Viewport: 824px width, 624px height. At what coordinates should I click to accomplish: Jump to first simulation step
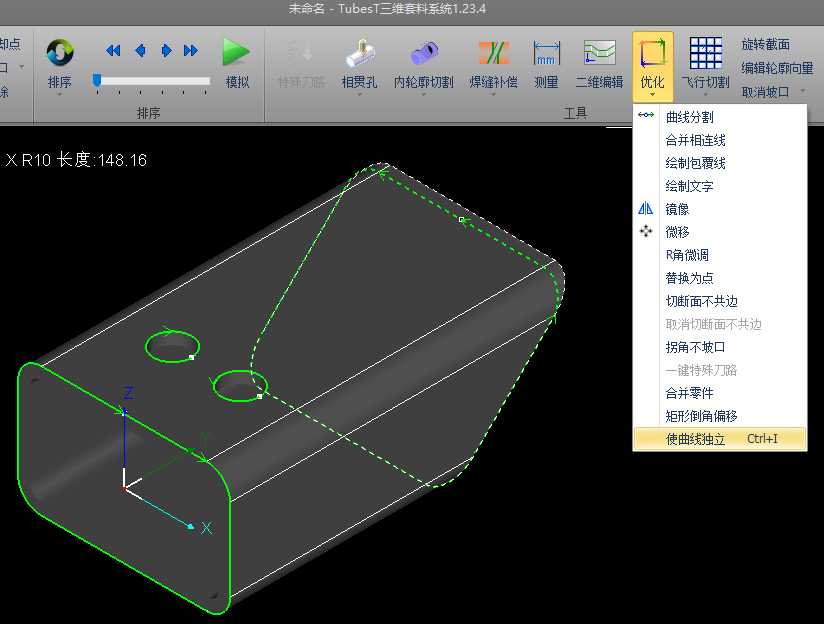pyautogui.click(x=113, y=50)
